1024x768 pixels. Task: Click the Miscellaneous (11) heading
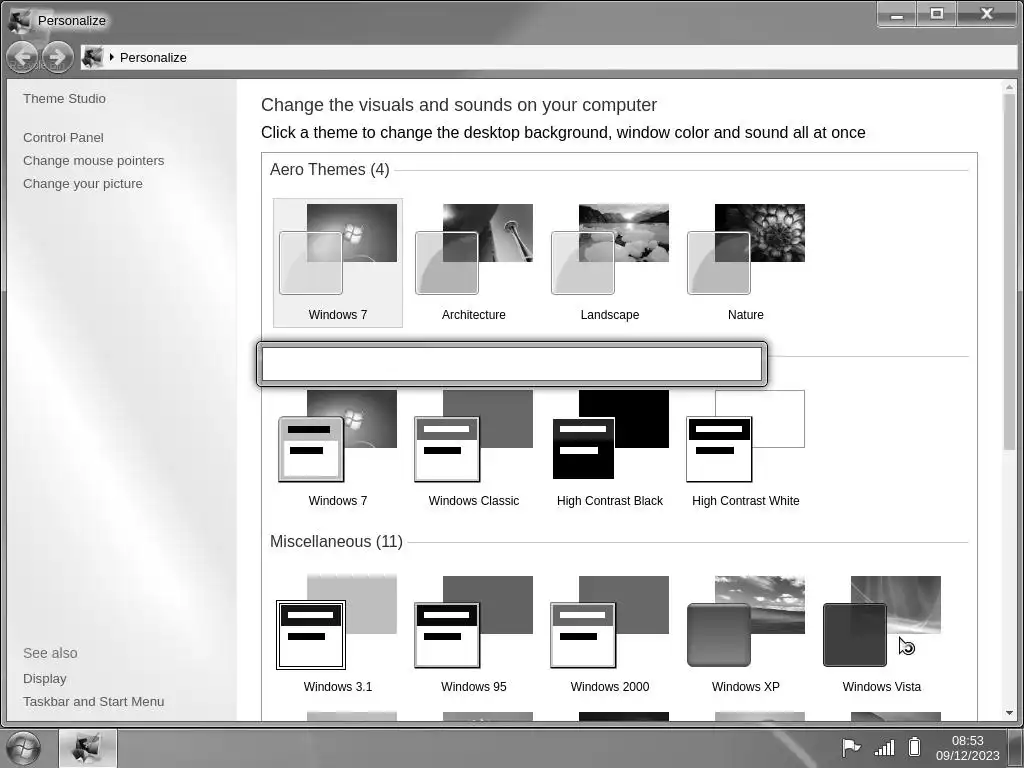point(336,542)
